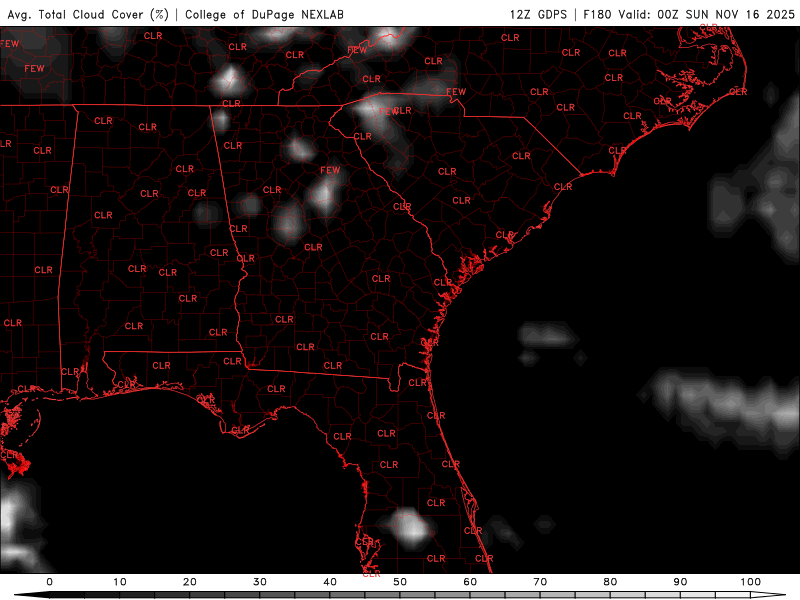Click the "70" label on the color scale

[x=540, y=582]
